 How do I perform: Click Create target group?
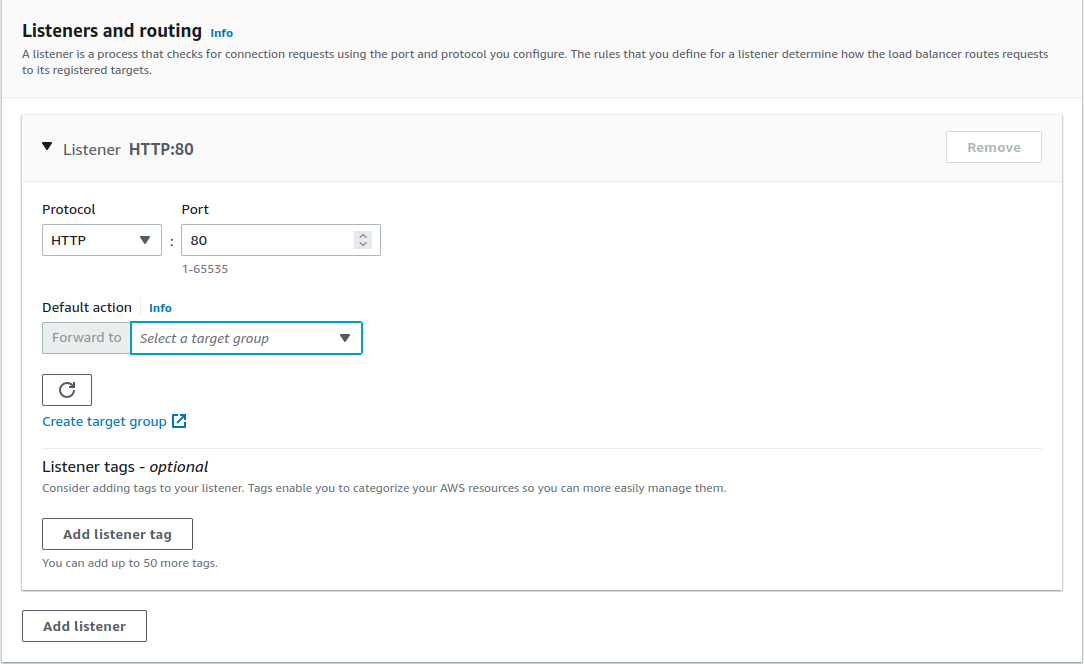tap(104, 421)
